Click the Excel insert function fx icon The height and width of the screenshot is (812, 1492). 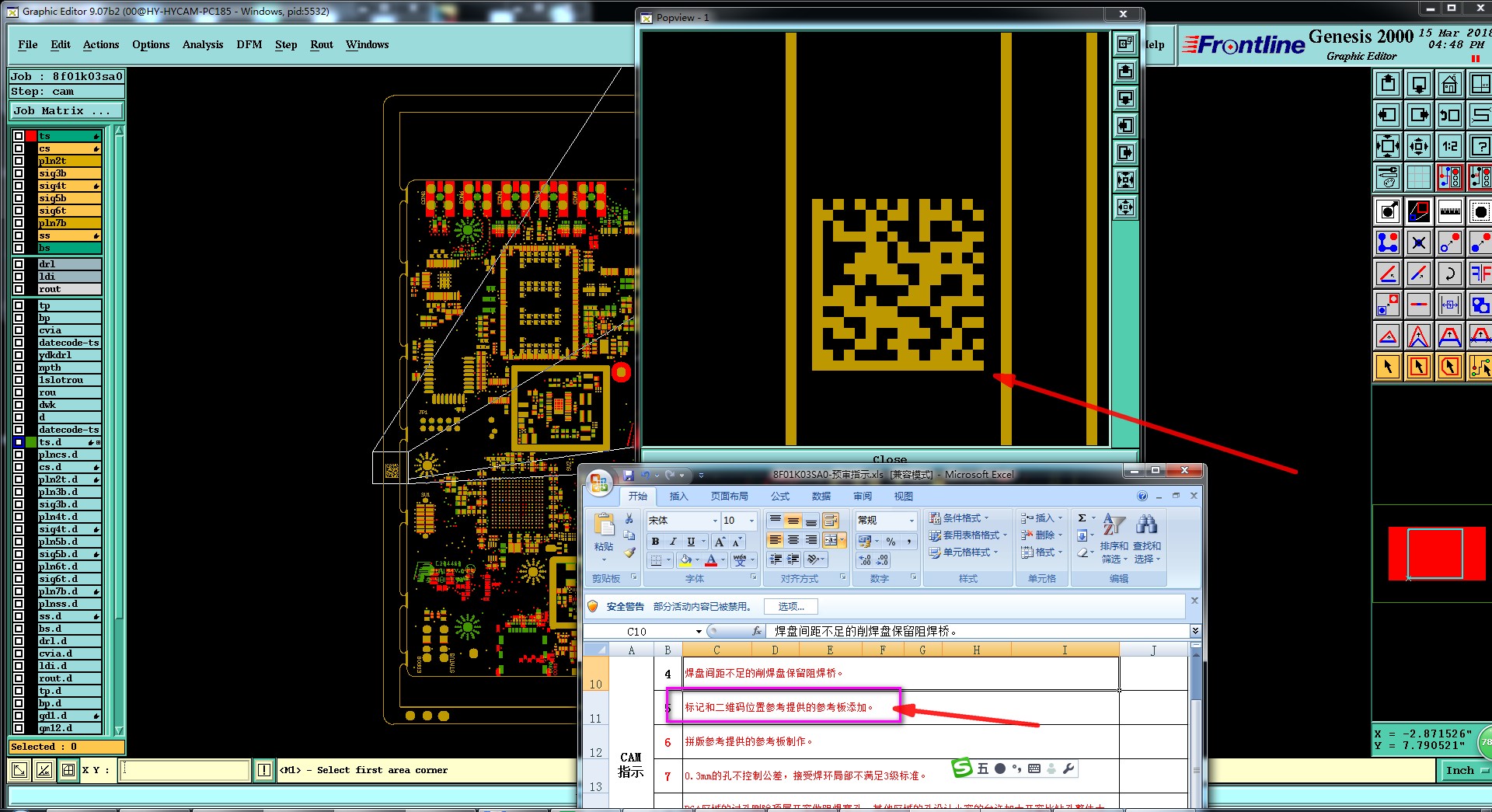757,632
